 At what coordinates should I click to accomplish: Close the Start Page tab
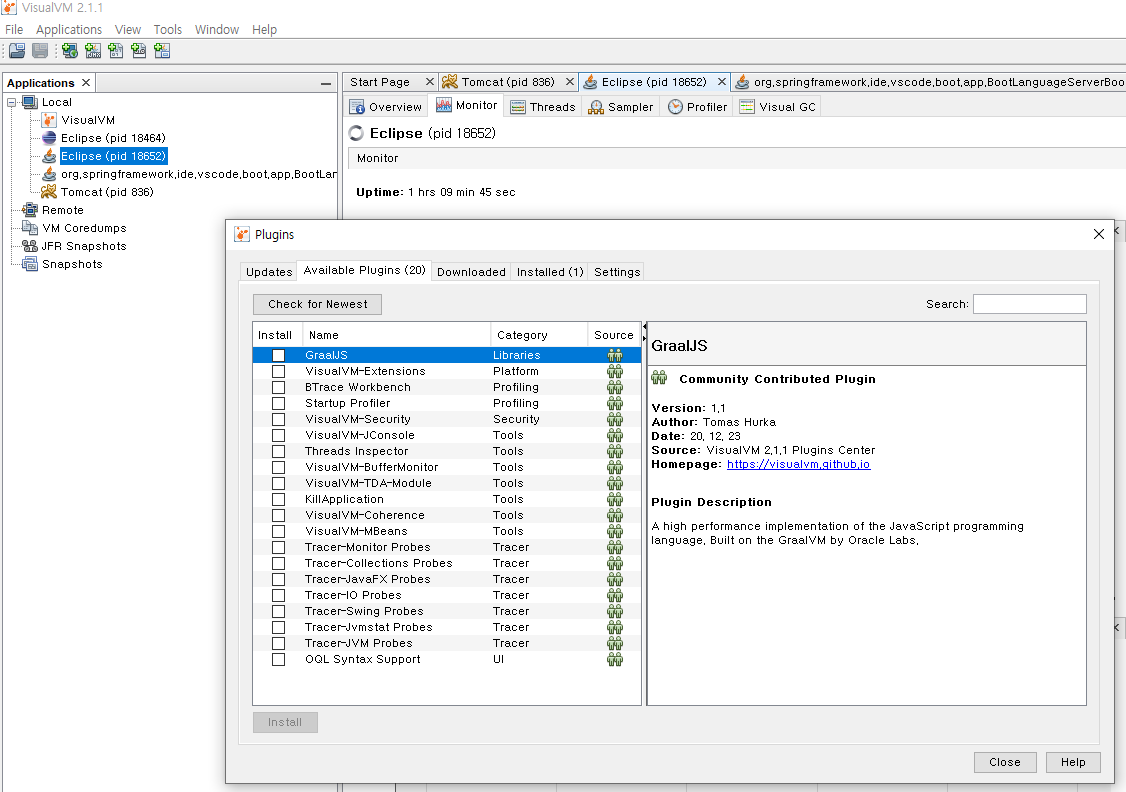429,82
